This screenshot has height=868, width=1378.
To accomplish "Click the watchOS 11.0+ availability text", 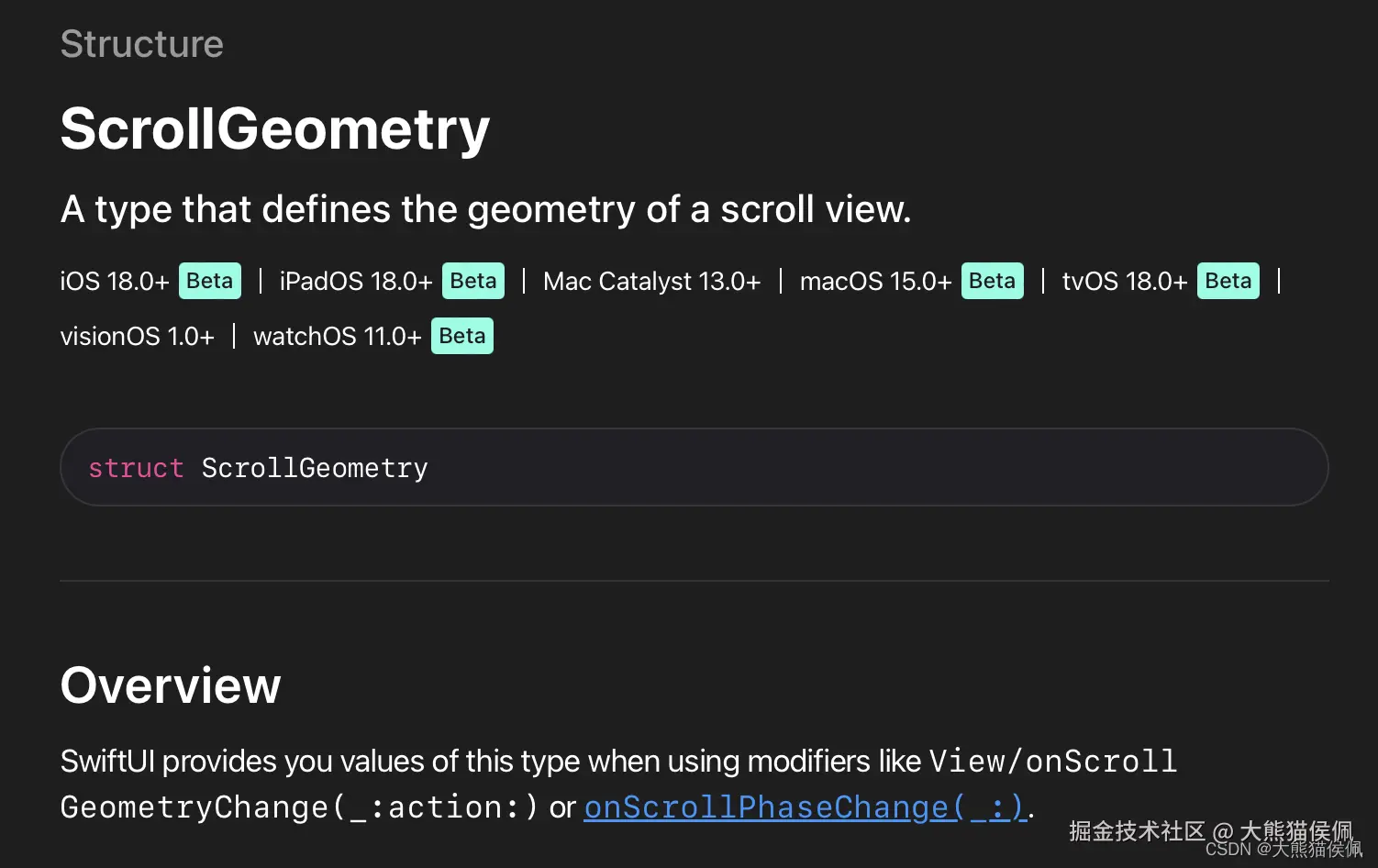I will [338, 336].
